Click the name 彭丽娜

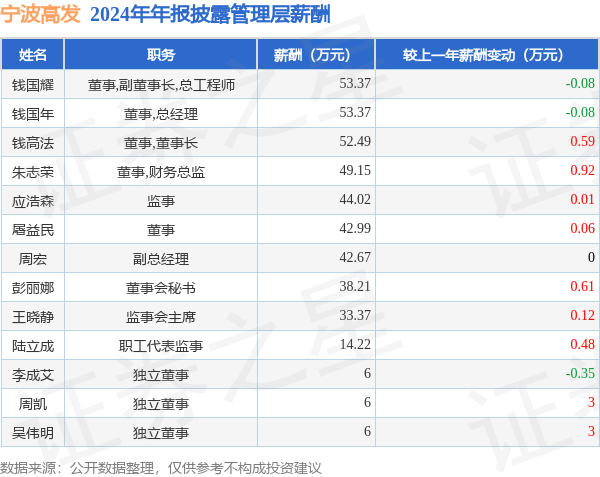[33, 288]
